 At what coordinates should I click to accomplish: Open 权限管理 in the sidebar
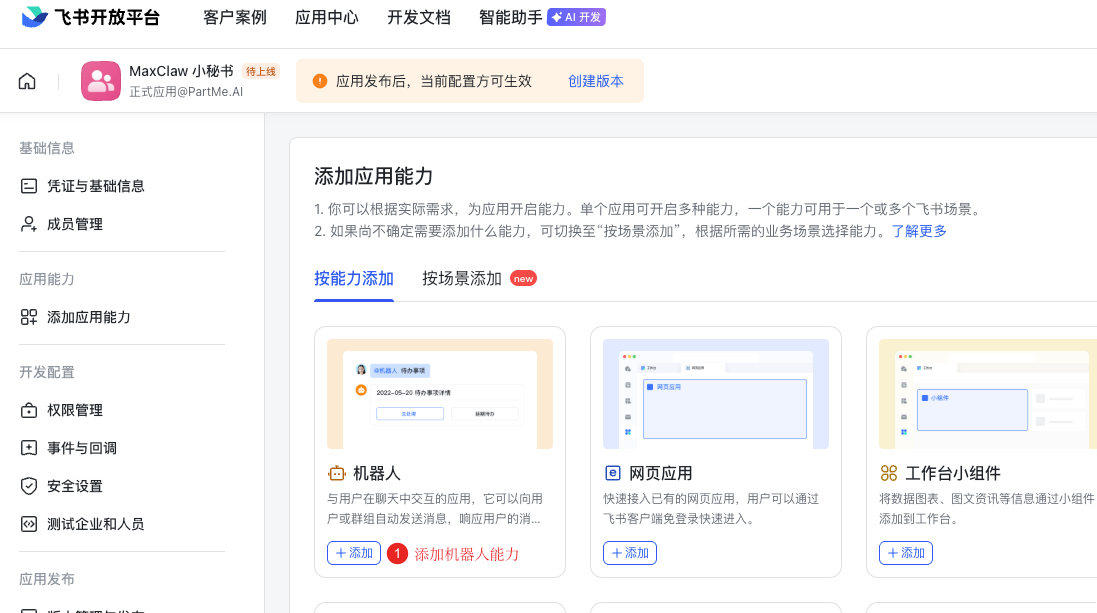74,410
